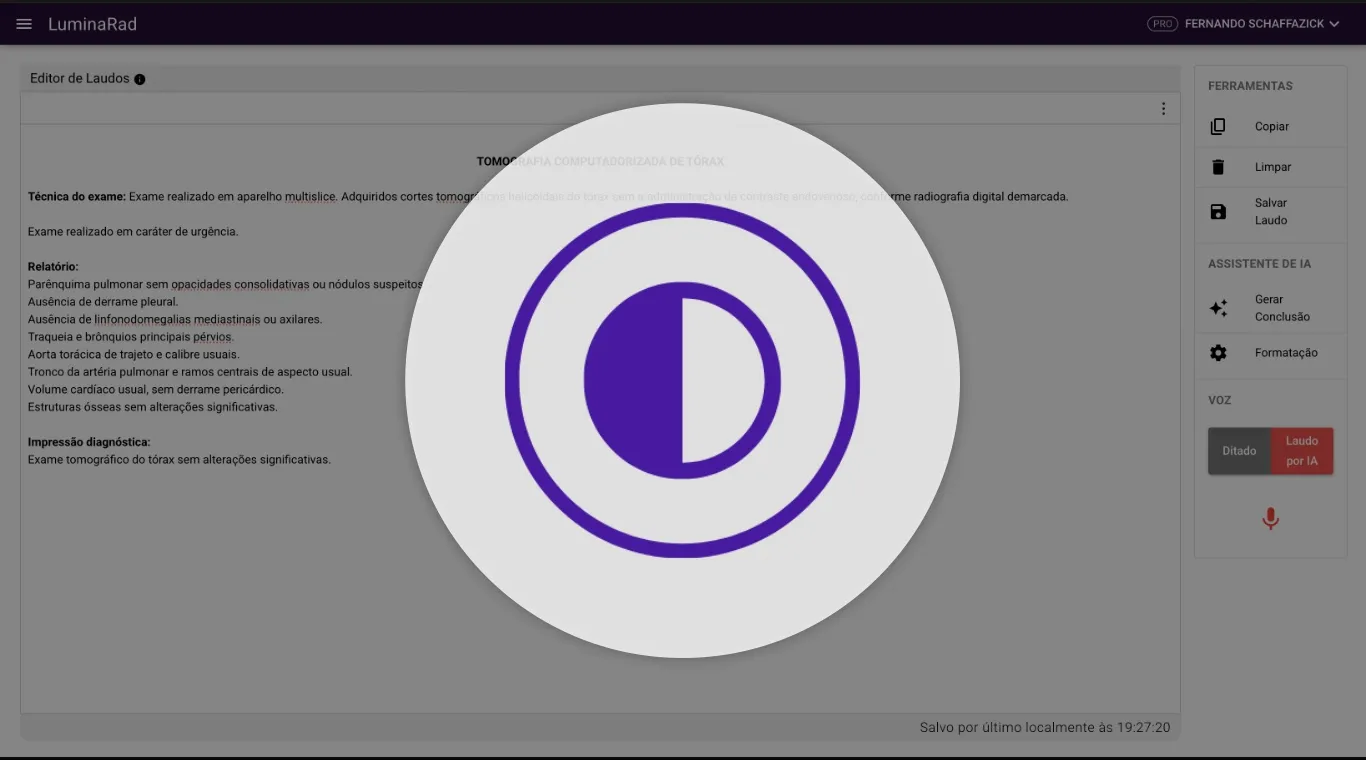The height and width of the screenshot is (760, 1366).
Task: Click the 'Técnica do exame:' heading text
Action: [x=77, y=197]
